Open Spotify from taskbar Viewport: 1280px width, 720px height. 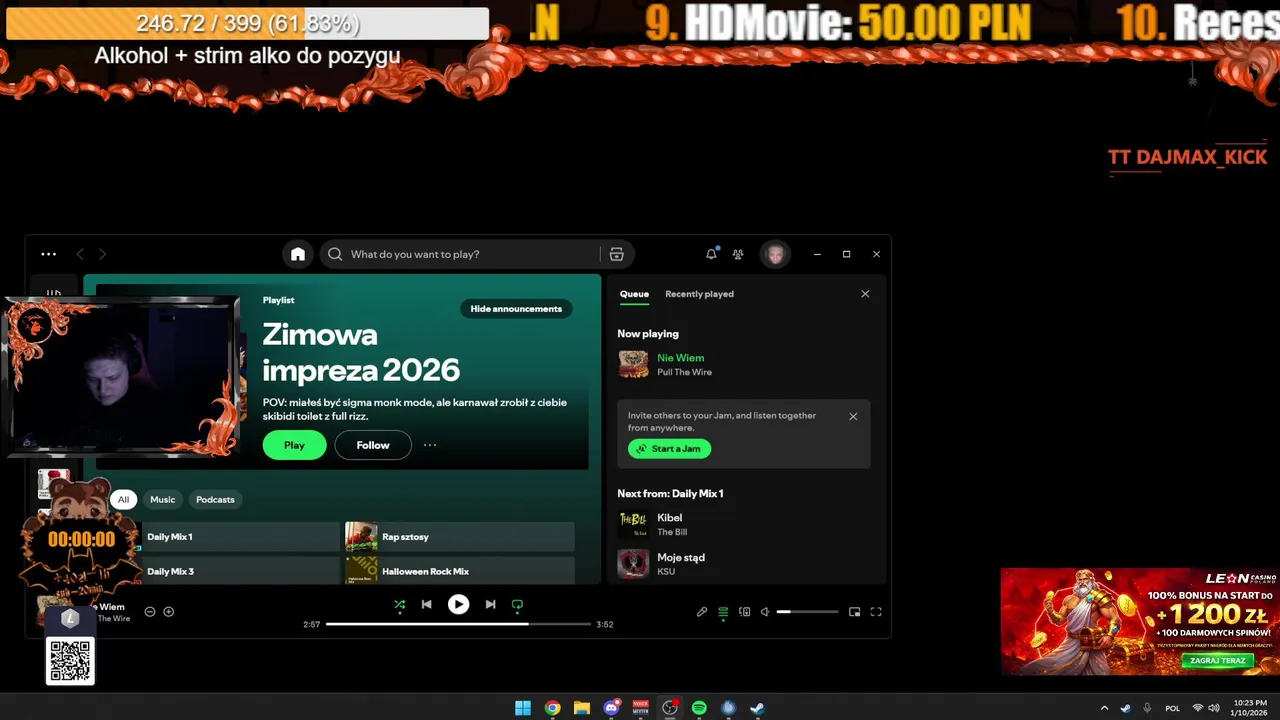pyautogui.click(x=699, y=708)
